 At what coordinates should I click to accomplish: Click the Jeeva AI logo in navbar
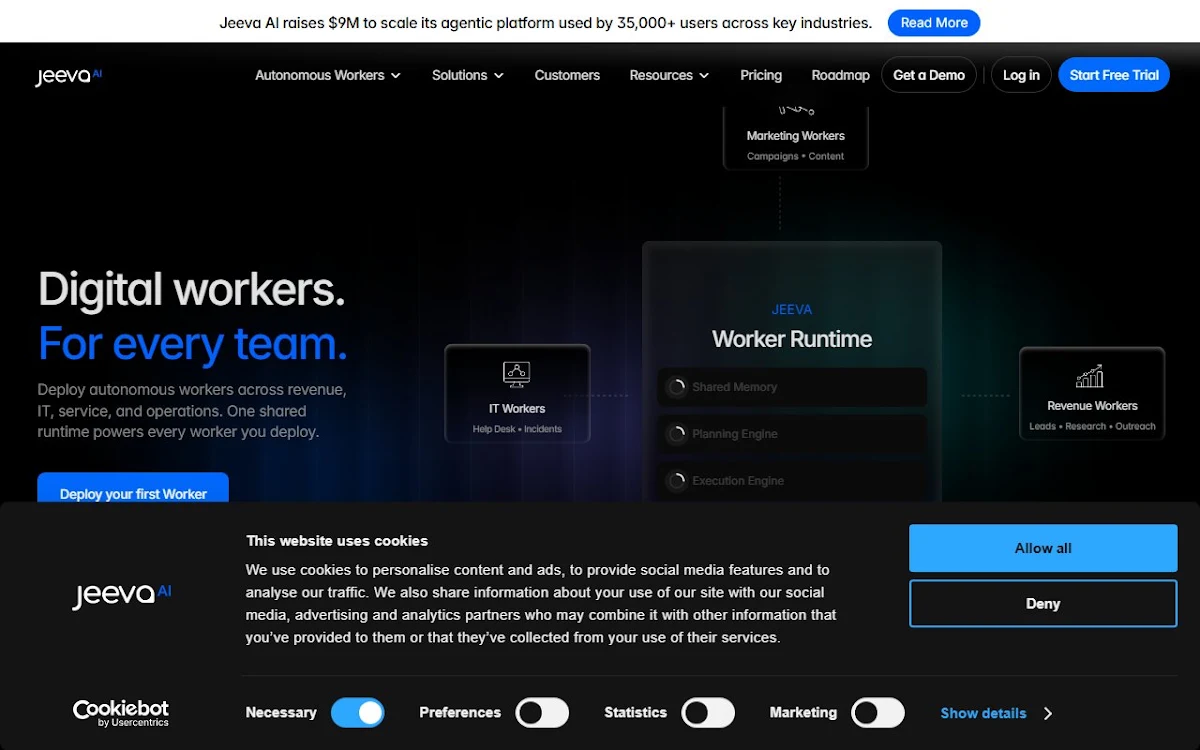69,76
